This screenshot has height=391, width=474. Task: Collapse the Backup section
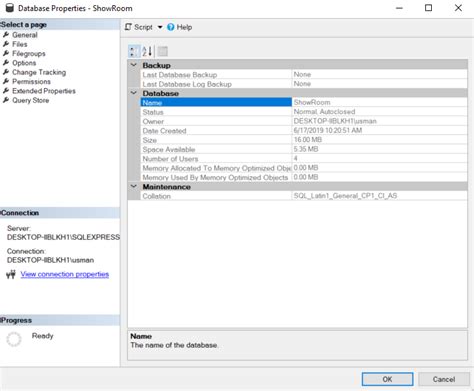134,65
